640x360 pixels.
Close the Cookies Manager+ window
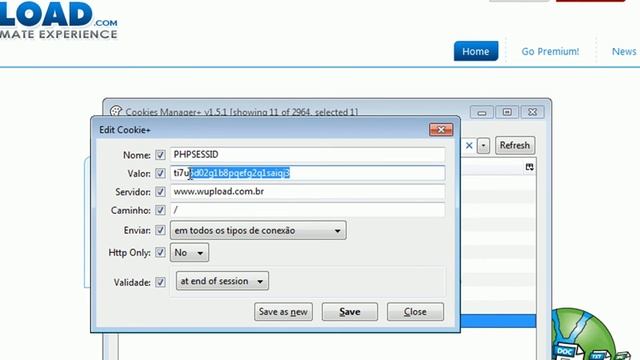coord(532,112)
